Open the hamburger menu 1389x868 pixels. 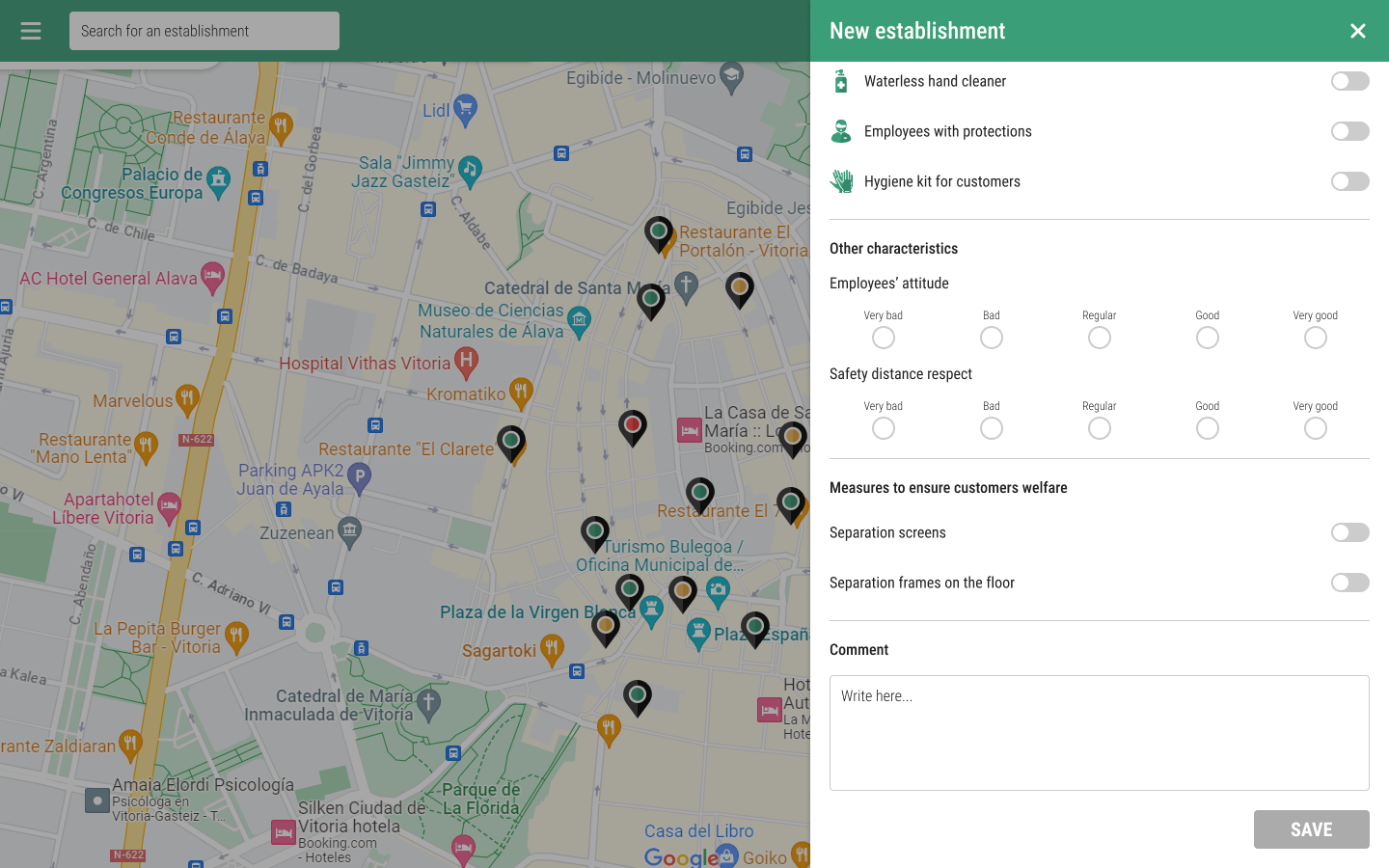(x=31, y=31)
